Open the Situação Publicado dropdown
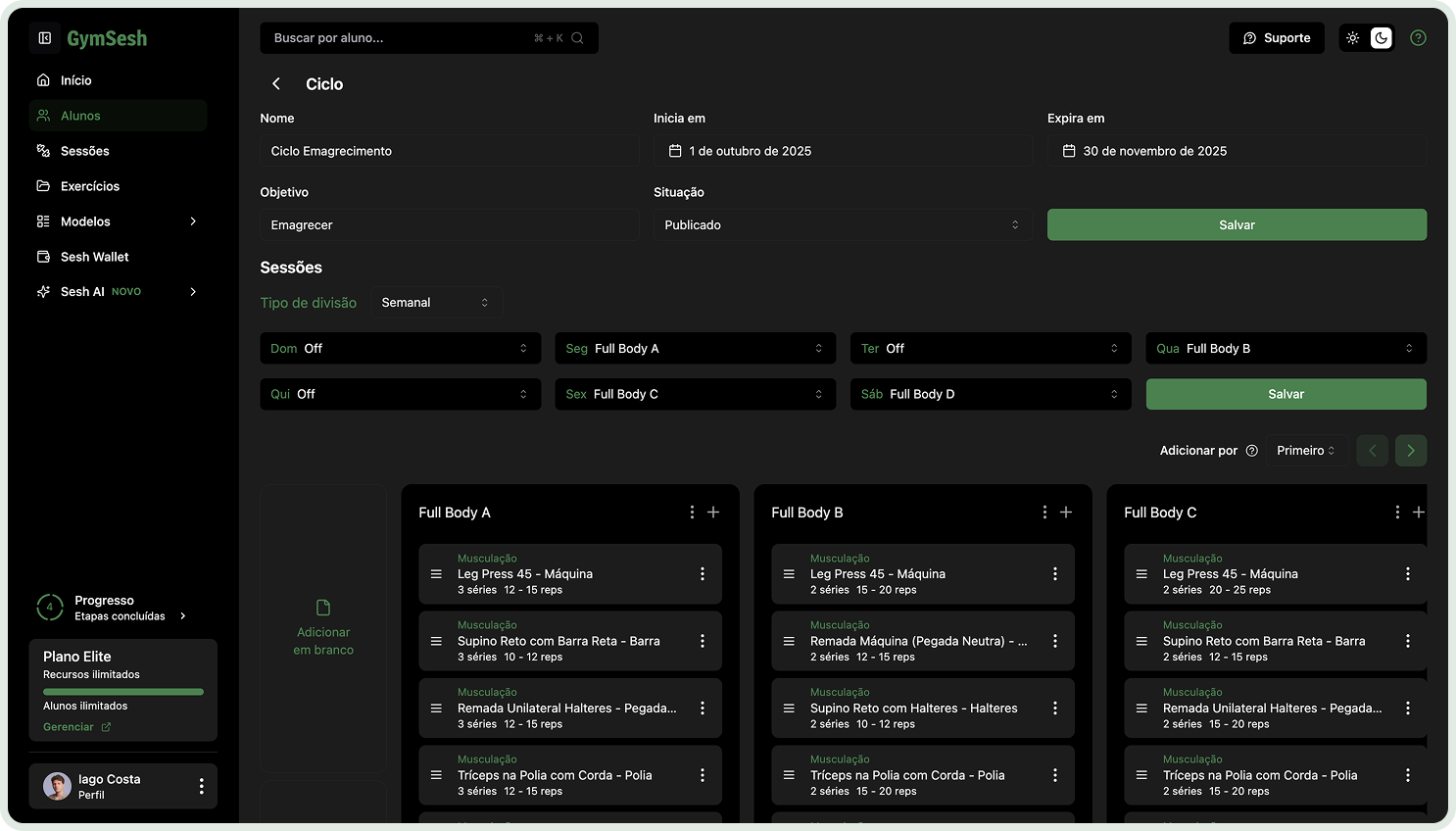Screen dimensions: 1456x831 (x=842, y=225)
